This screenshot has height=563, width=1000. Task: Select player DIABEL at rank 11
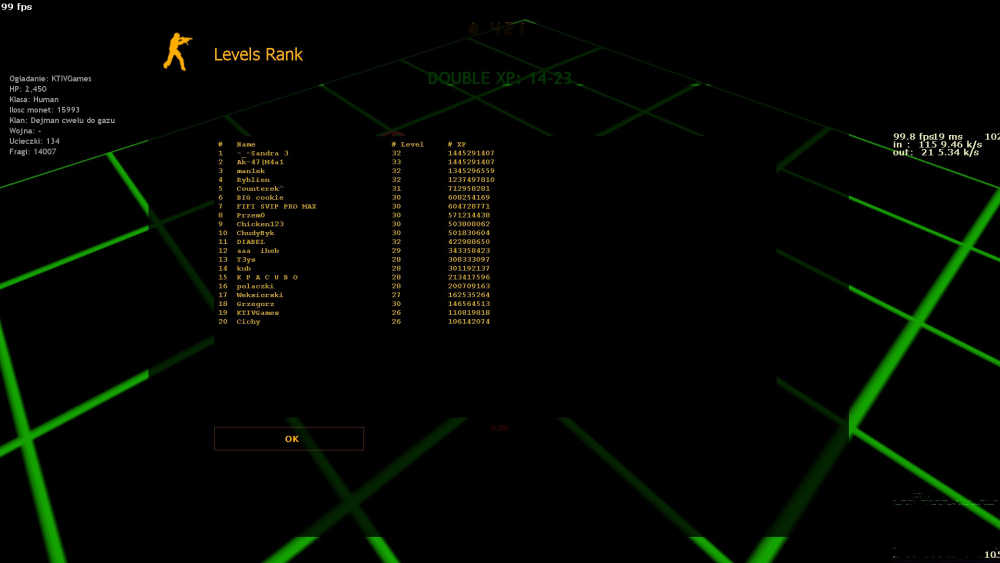click(251, 242)
